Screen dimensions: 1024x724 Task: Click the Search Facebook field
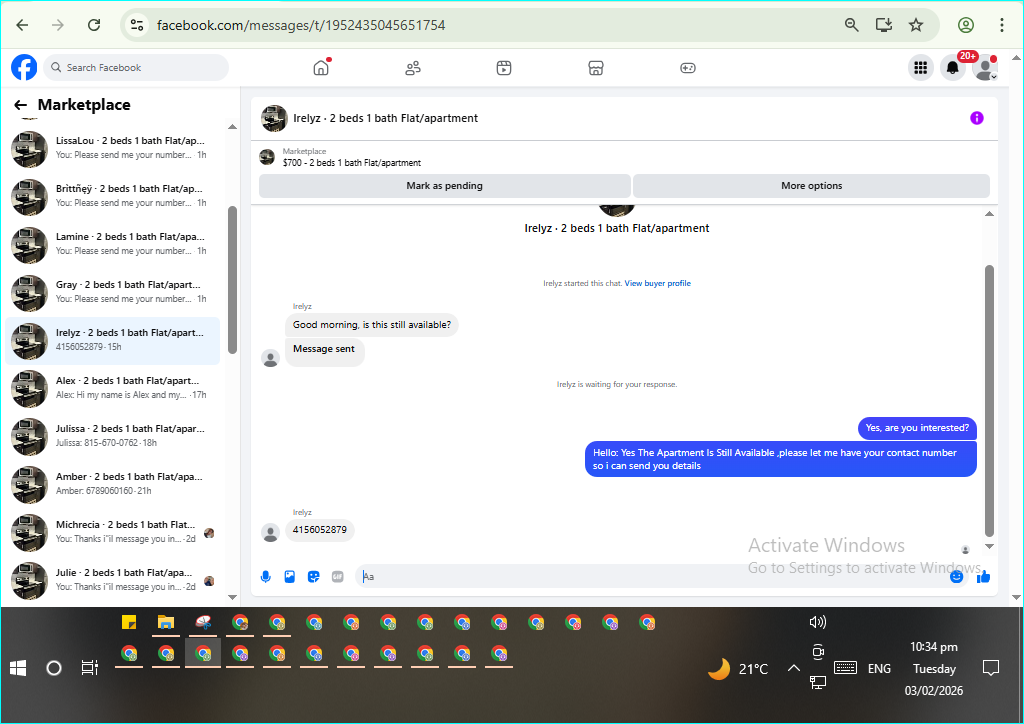[136, 67]
